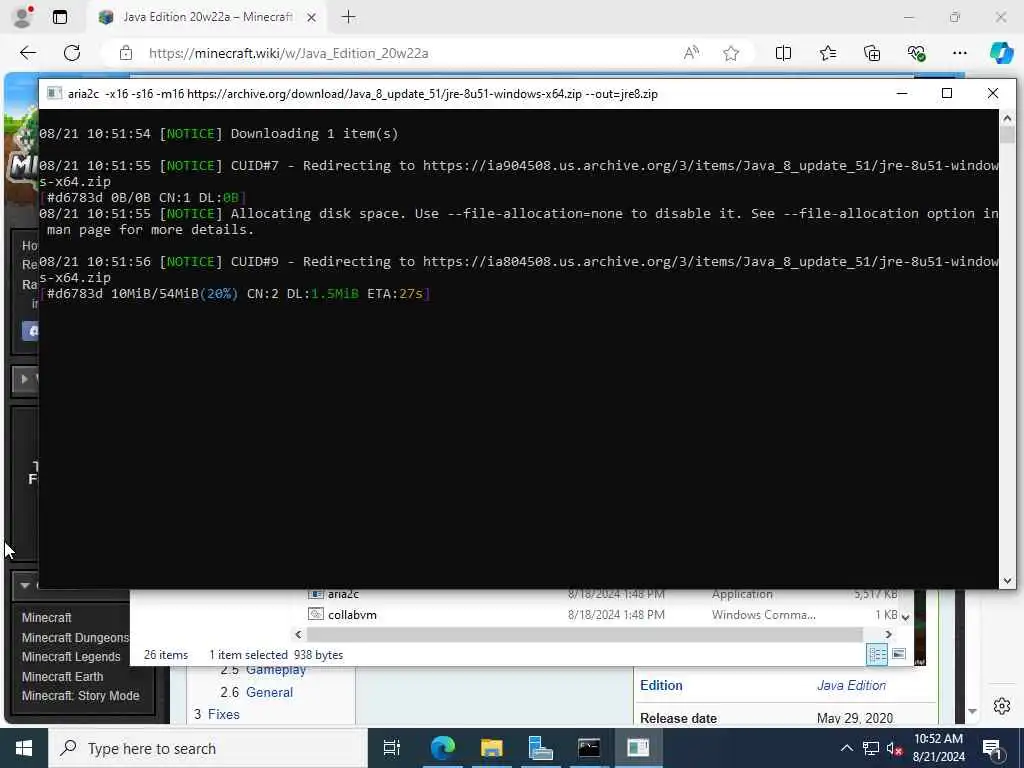This screenshot has height=768, width=1024.
Task: Launch Copilot sidebar in Edge
Action: tap(1001, 53)
